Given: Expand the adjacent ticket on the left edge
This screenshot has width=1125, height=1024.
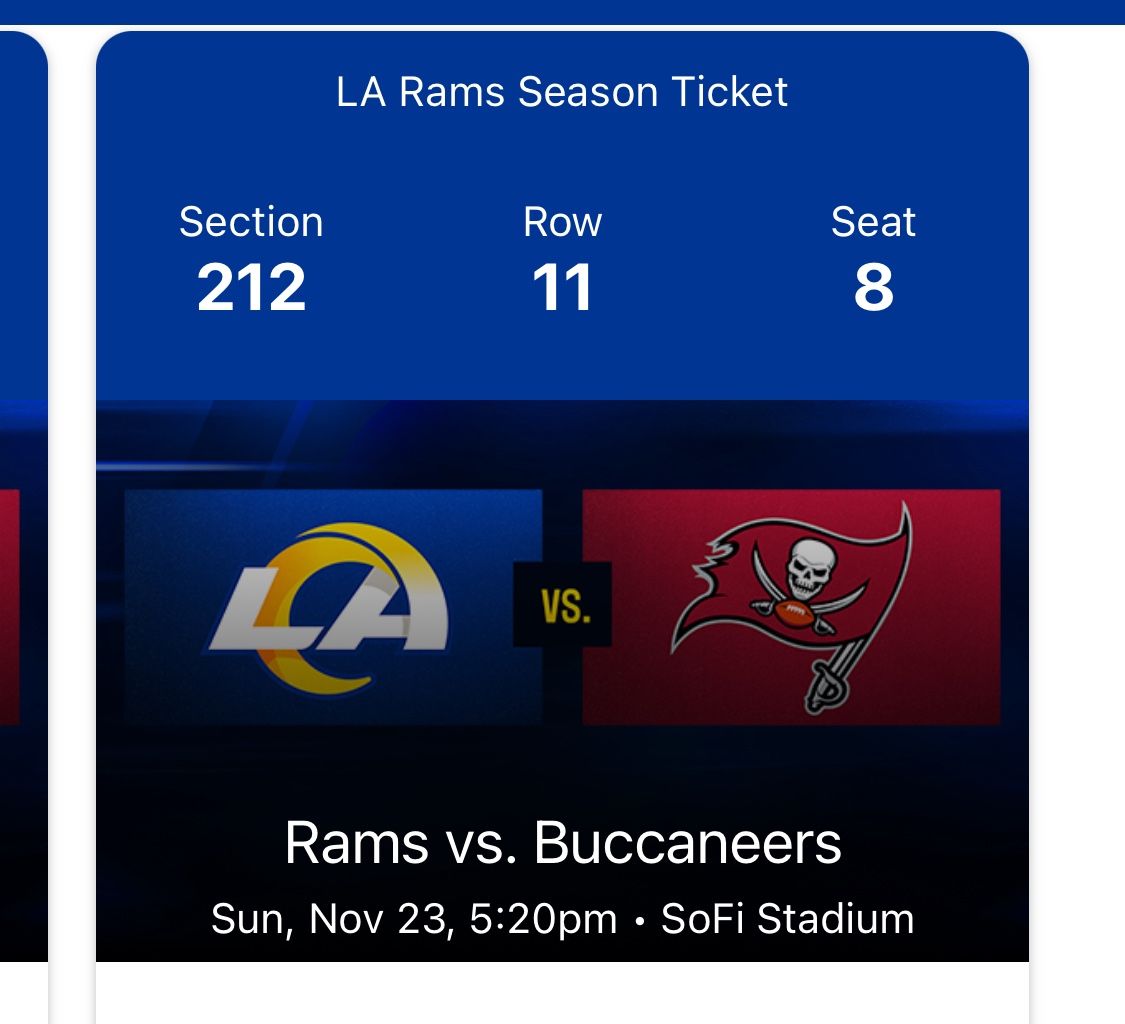Looking at the screenshot, I should pyautogui.click(x=22, y=500).
